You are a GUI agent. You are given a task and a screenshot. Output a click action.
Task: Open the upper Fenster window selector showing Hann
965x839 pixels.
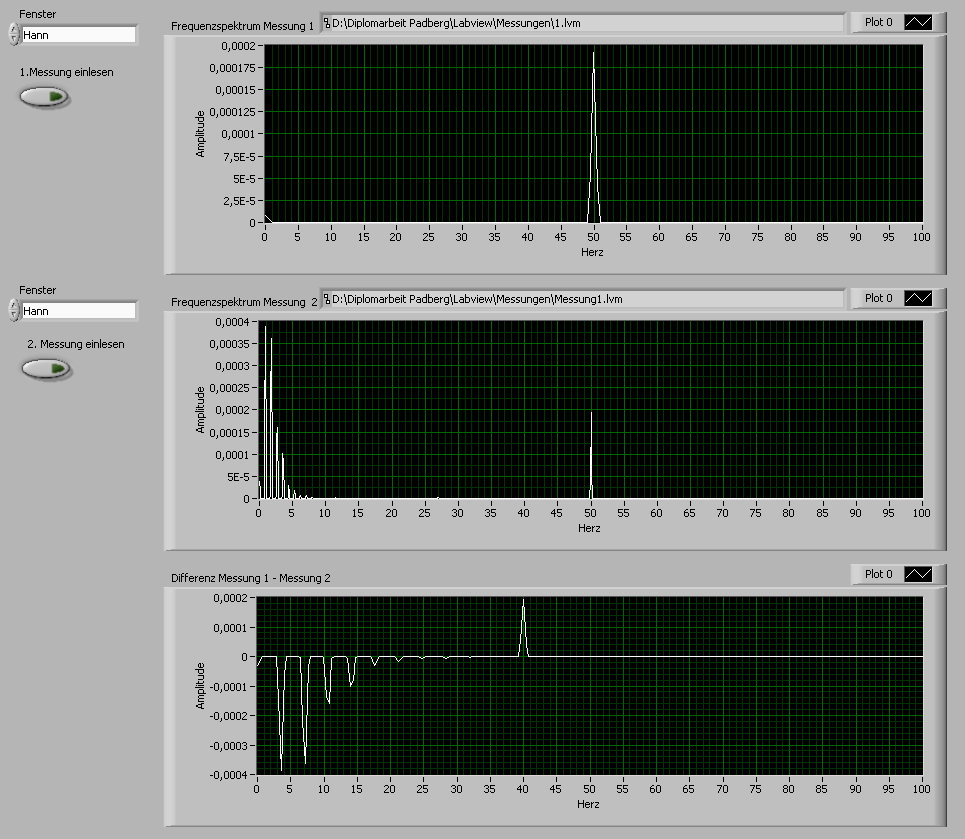coord(79,34)
